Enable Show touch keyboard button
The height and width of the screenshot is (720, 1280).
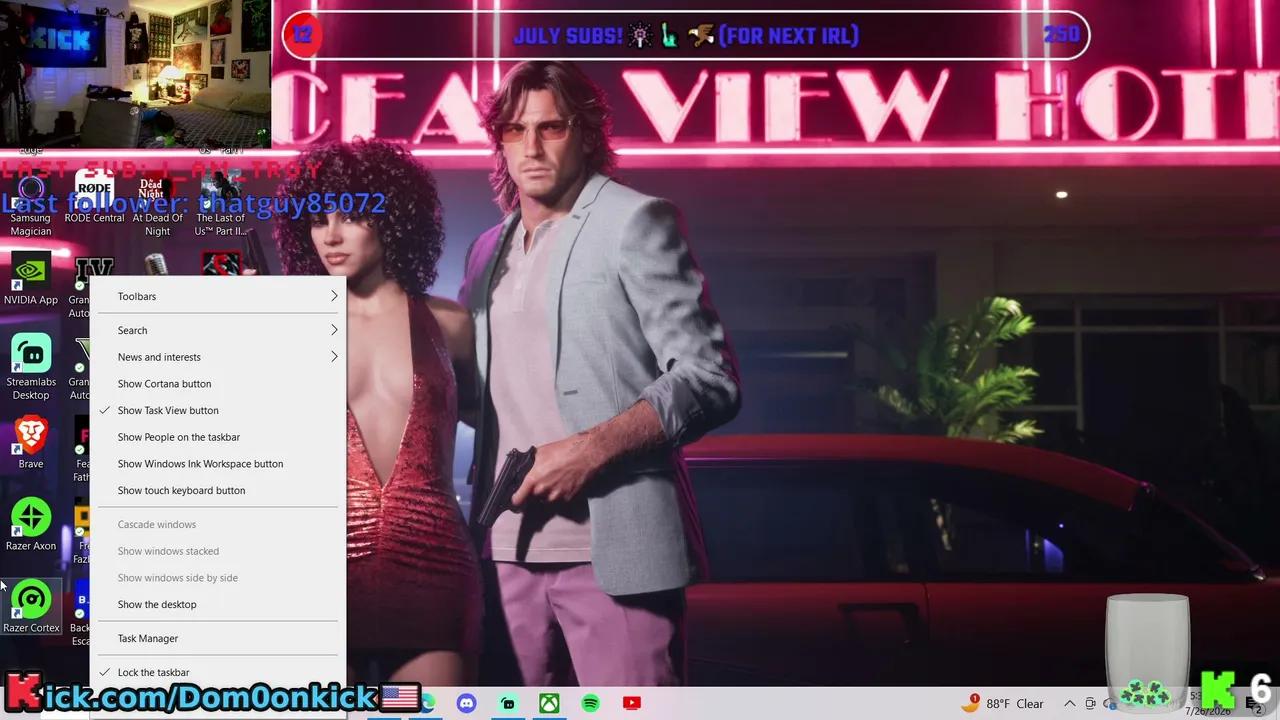click(218, 491)
